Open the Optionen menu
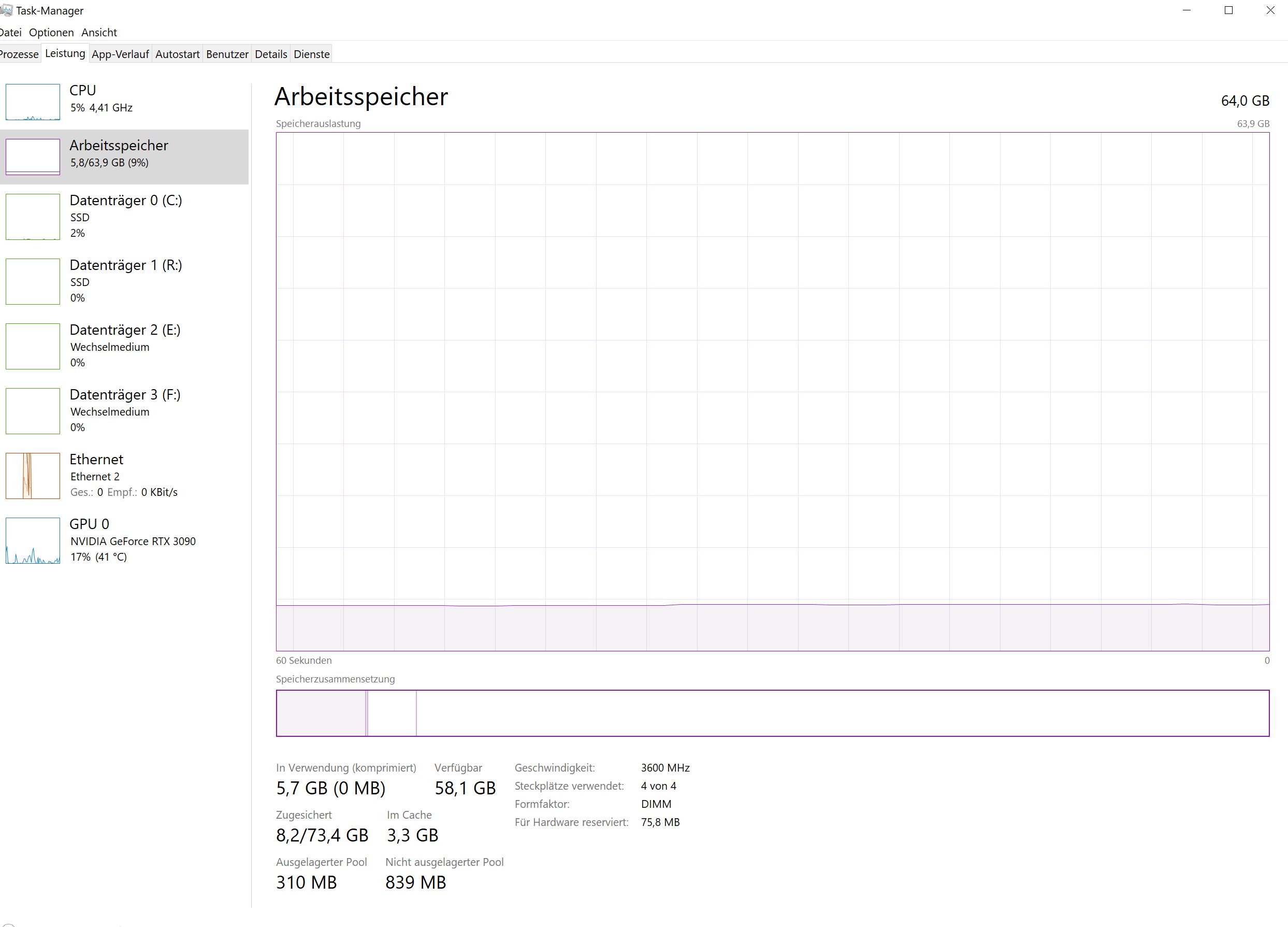This screenshot has height=927, width=1288. tap(51, 33)
